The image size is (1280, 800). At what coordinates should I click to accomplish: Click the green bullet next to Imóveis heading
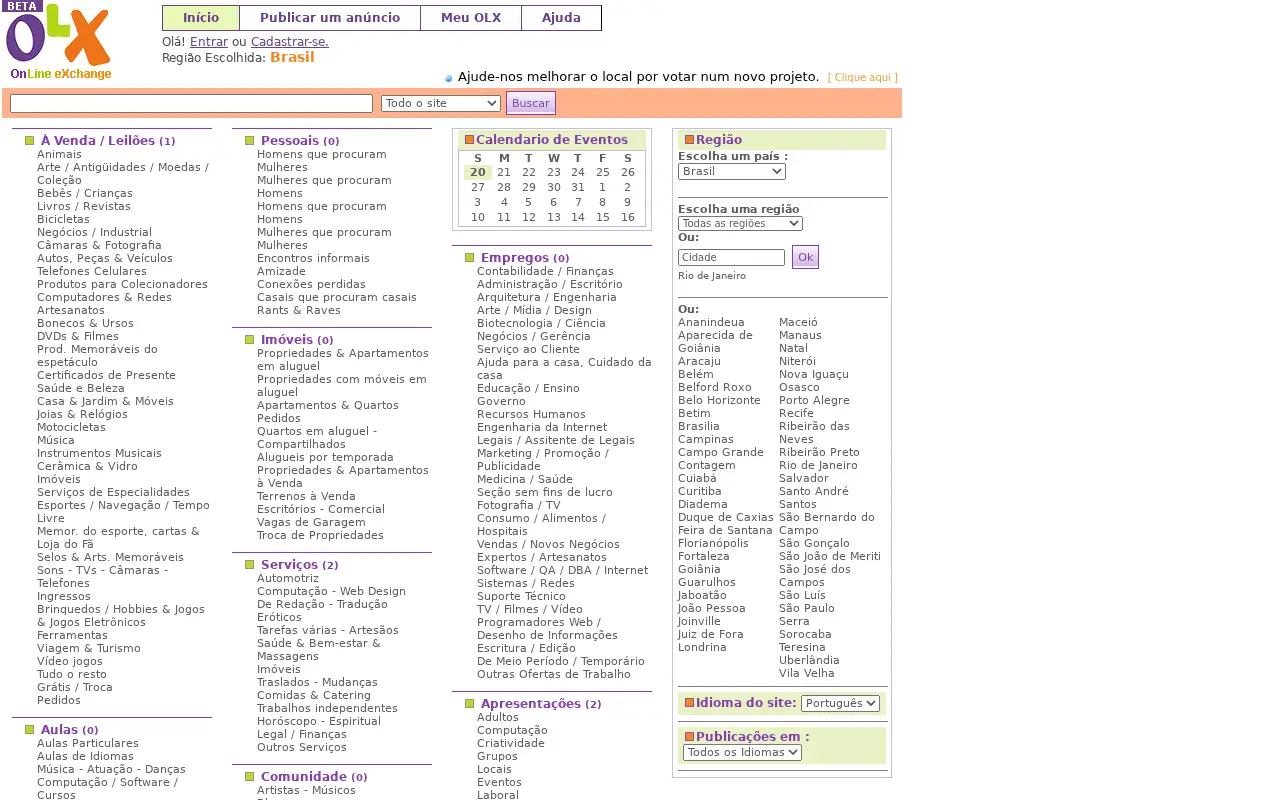pos(250,340)
